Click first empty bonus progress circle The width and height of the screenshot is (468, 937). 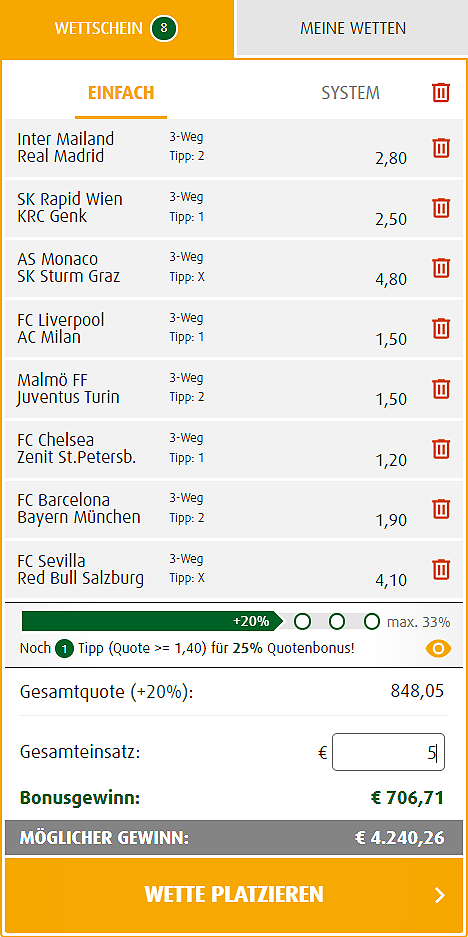(x=303, y=621)
